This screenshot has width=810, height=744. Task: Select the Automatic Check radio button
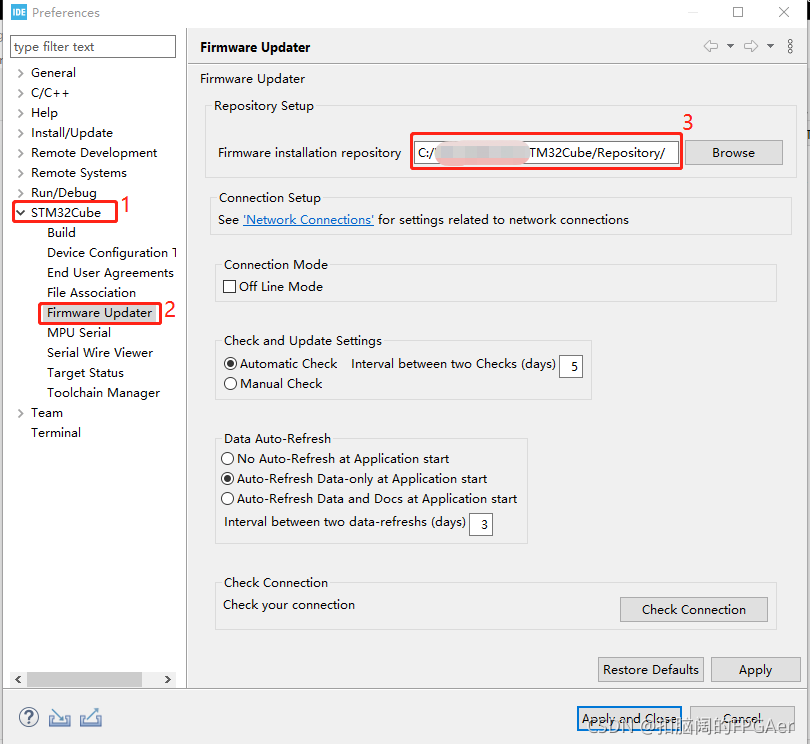230,364
